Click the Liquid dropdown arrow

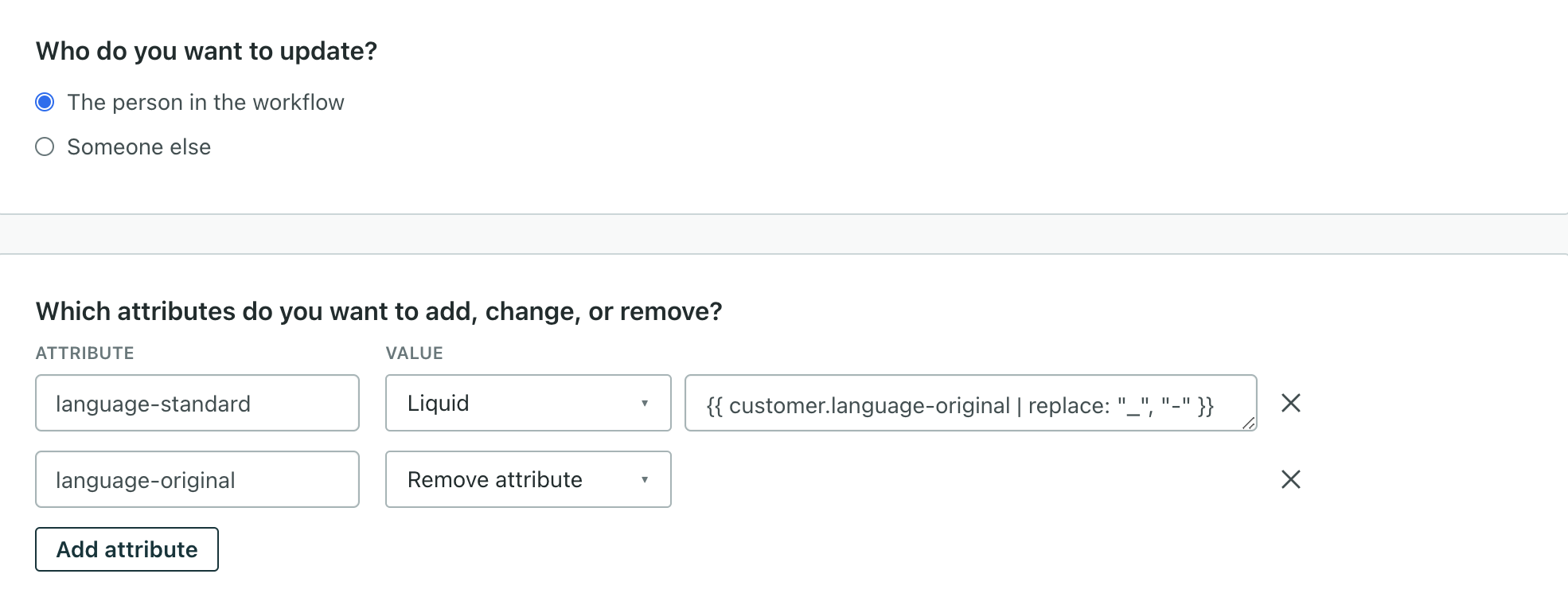[x=644, y=404]
